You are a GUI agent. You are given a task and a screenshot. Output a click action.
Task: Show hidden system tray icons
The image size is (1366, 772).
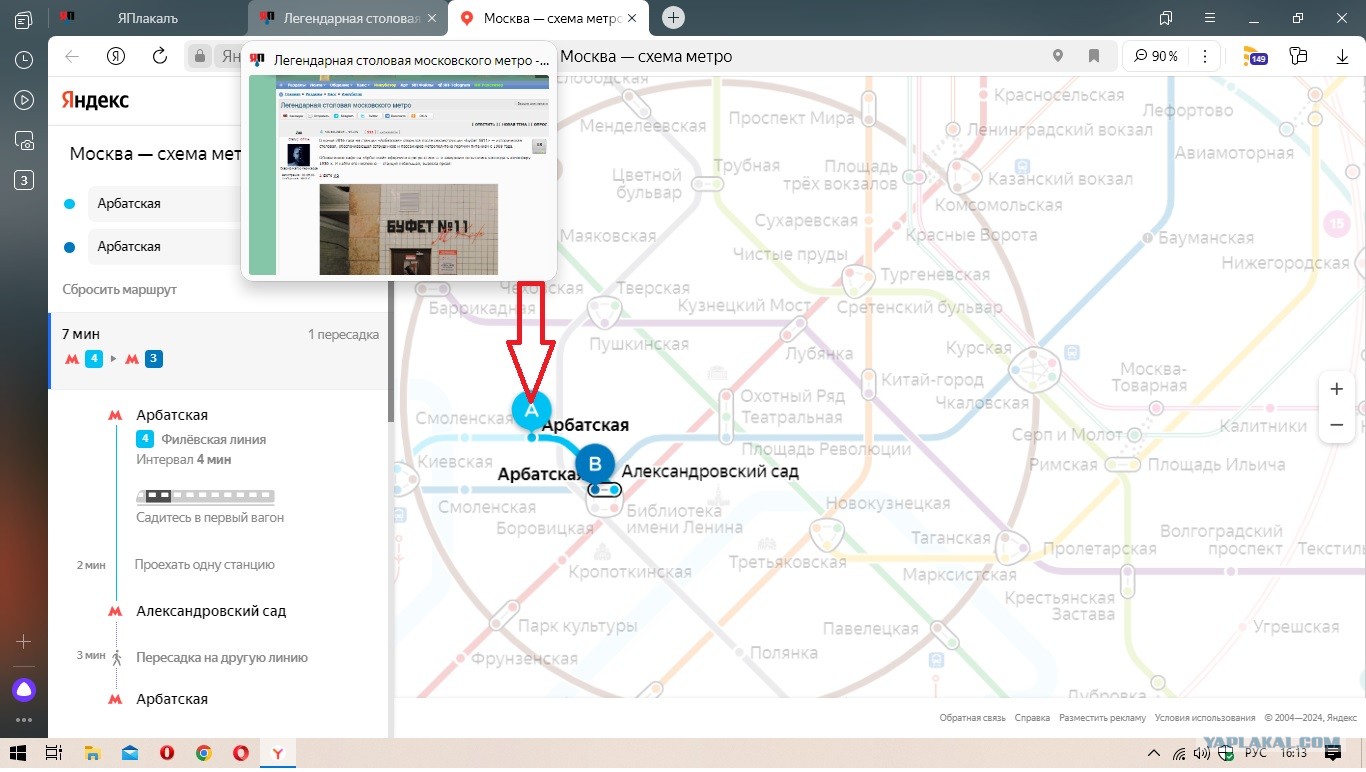1153,753
